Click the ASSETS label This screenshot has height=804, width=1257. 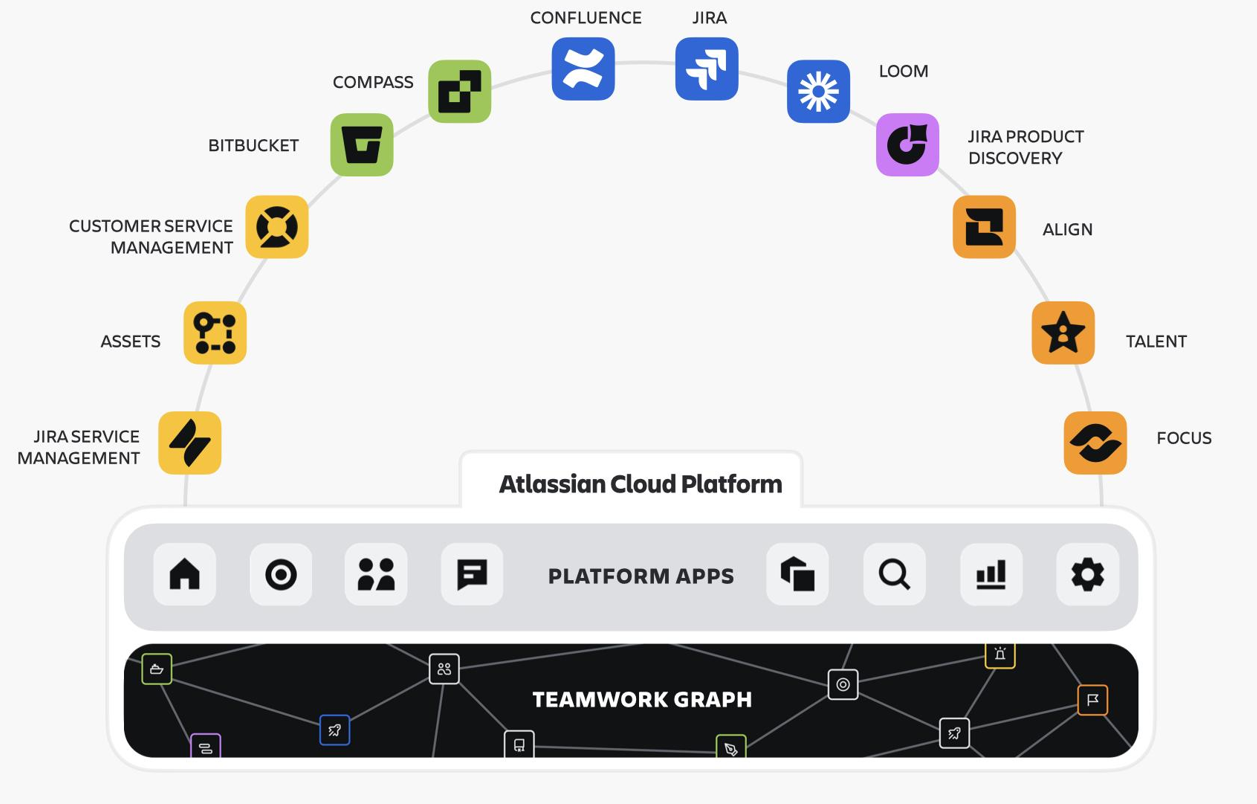pos(130,342)
